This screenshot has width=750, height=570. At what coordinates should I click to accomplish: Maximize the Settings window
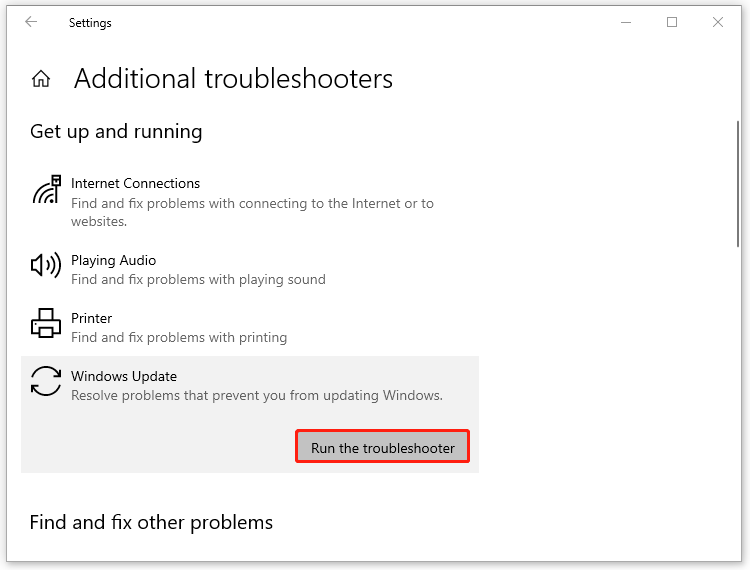pos(672,22)
